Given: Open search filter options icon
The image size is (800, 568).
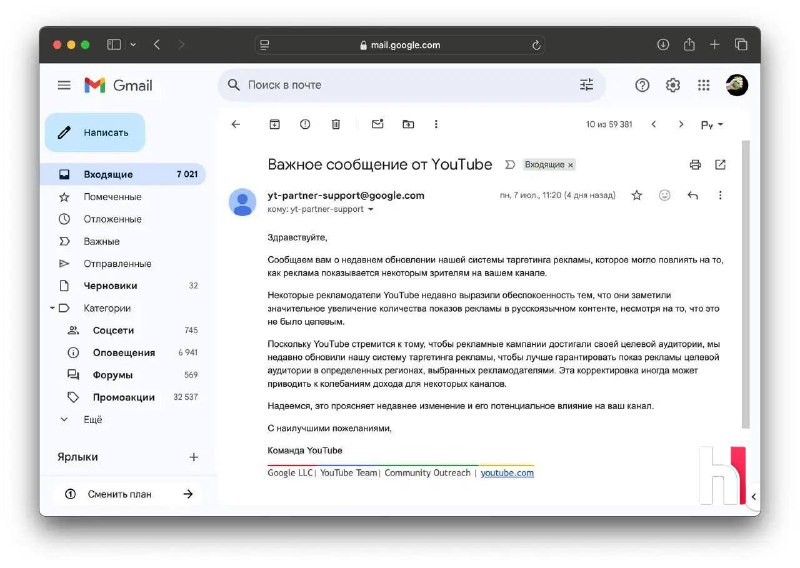Looking at the screenshot, I should click(x=586, y=85).
